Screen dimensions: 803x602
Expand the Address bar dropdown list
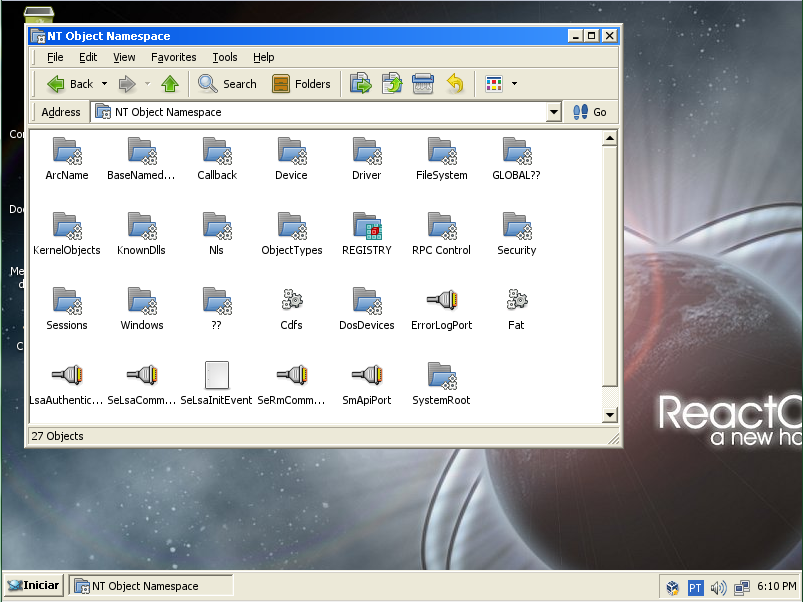click(x=554, y=112)
